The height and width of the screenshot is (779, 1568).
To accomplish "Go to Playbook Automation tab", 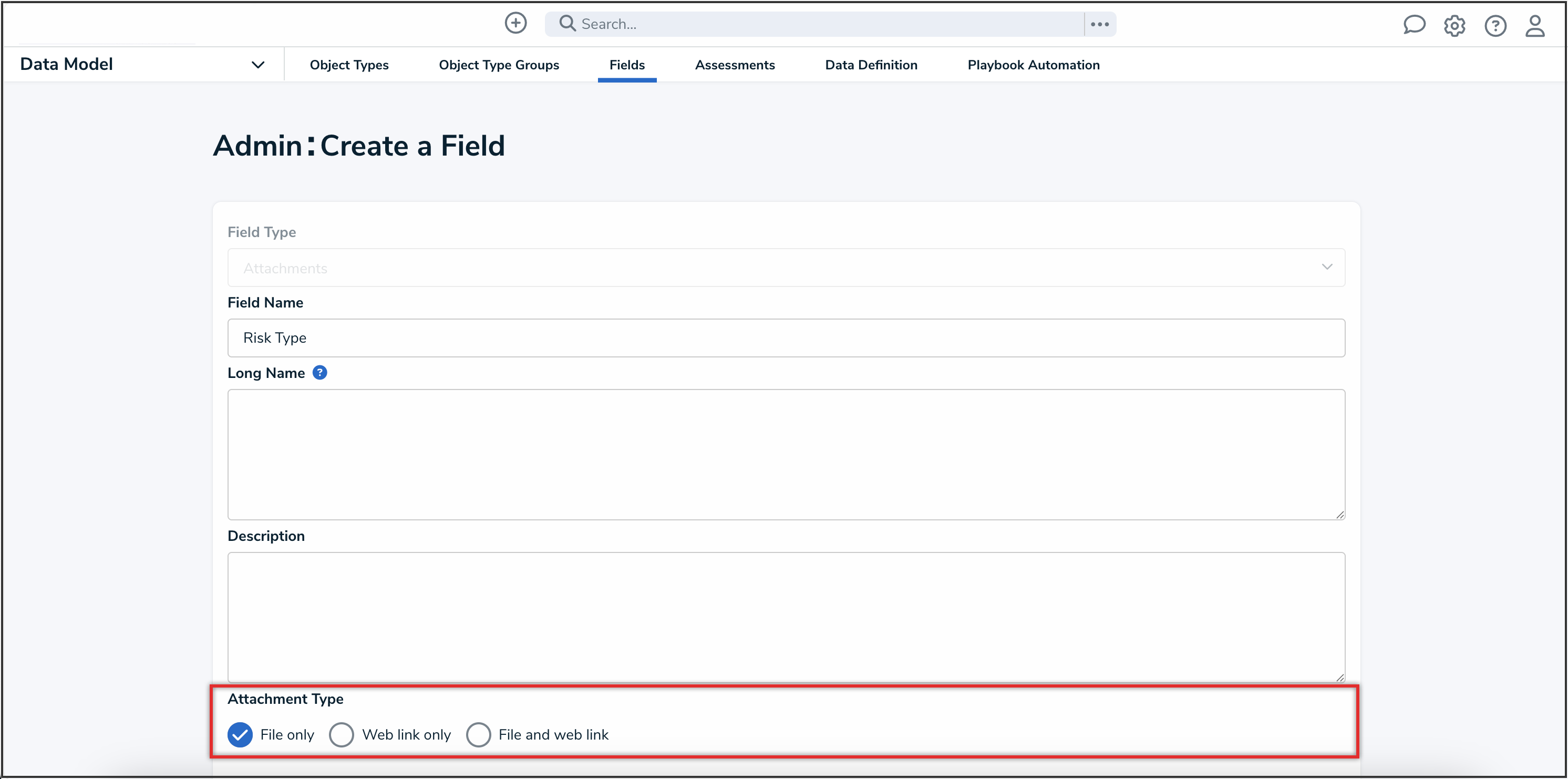I will click(x=1033, y=65).
